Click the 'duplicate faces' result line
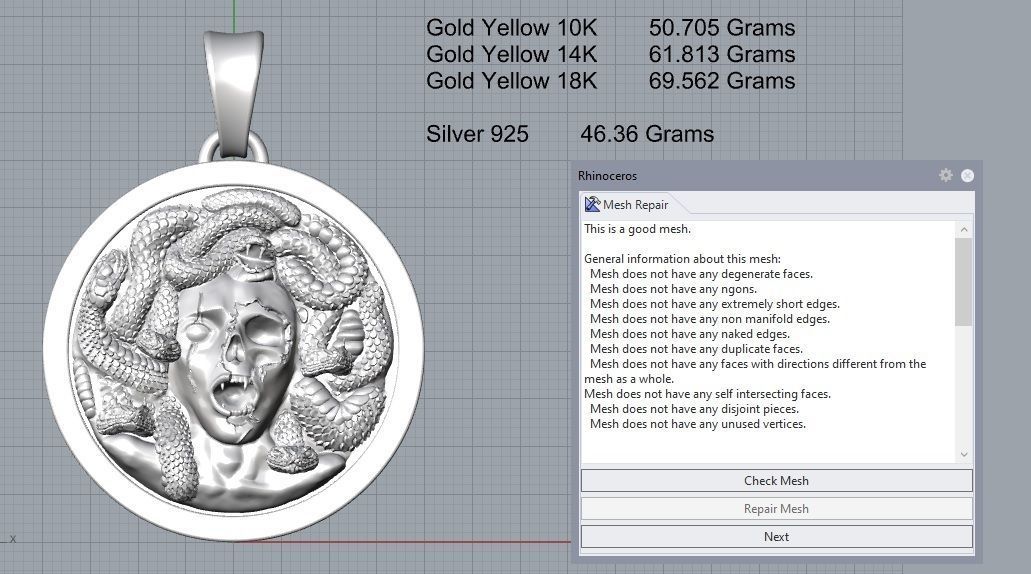Image resolution: width=1031 pixels, height=574 pixels. 696,349
